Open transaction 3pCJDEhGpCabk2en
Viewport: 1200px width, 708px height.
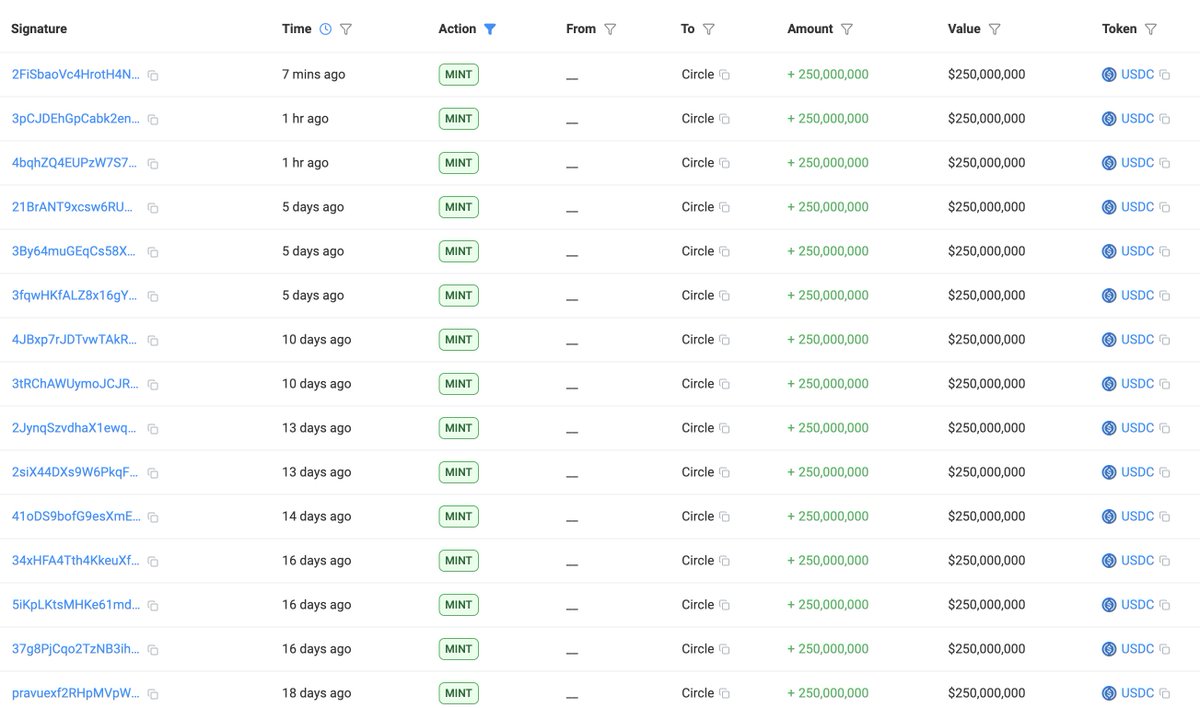[x=76, y=119]
